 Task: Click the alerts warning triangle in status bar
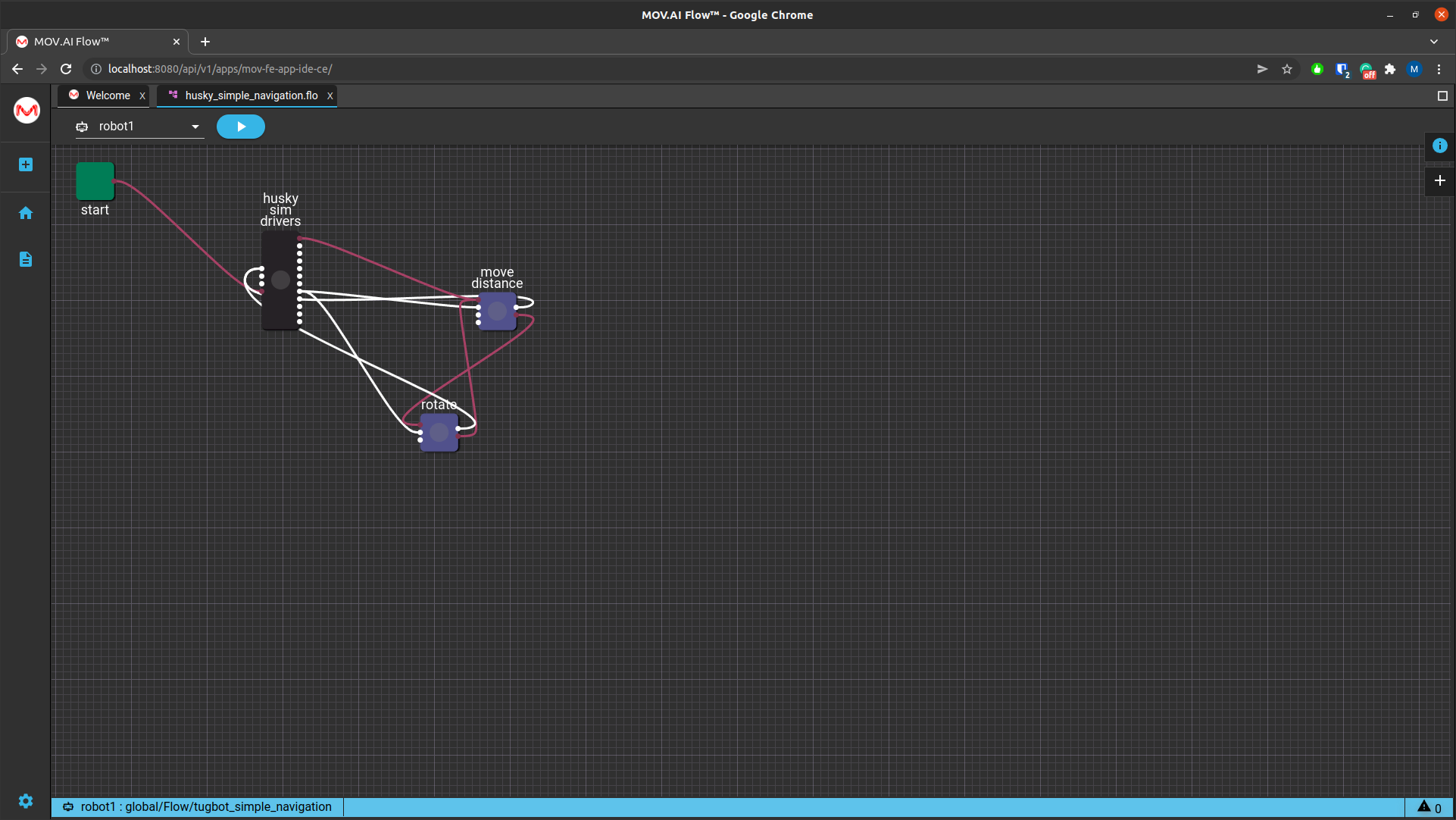[x=1424, y=807]
